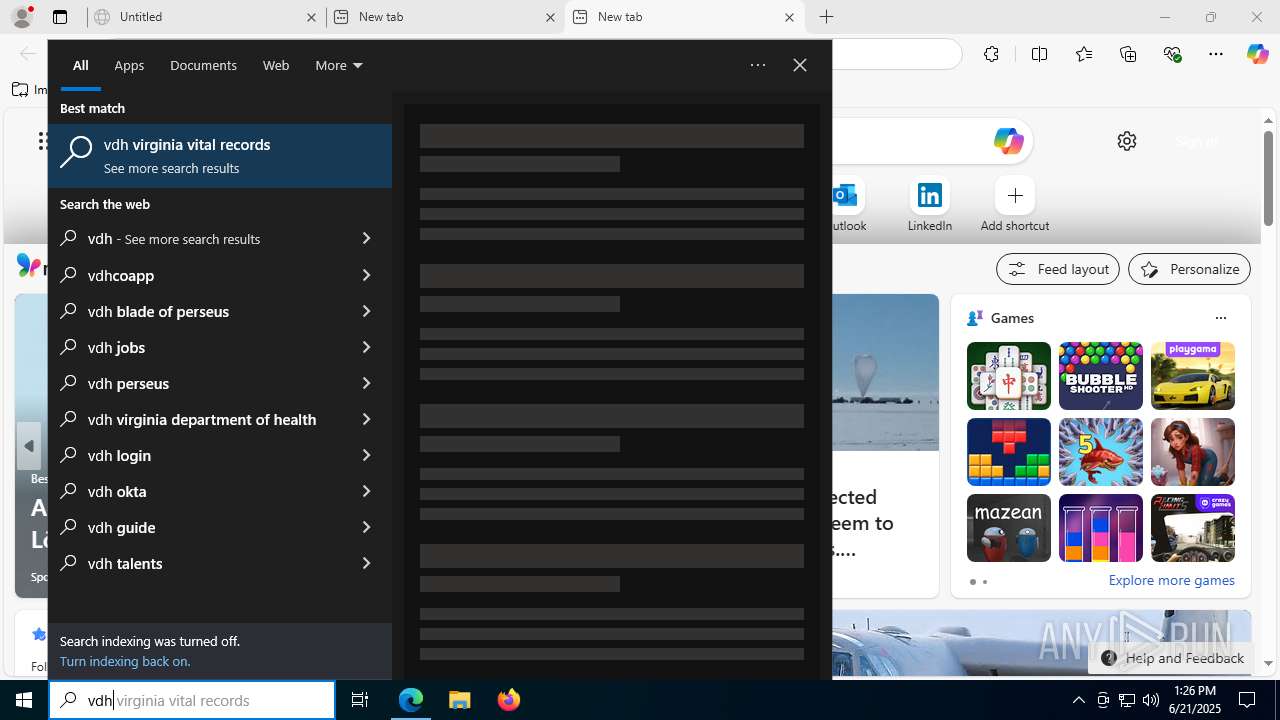Screen dimensions: 1280x720
Task: Open Edge tab actions menu icon
Action: point(60,17)
